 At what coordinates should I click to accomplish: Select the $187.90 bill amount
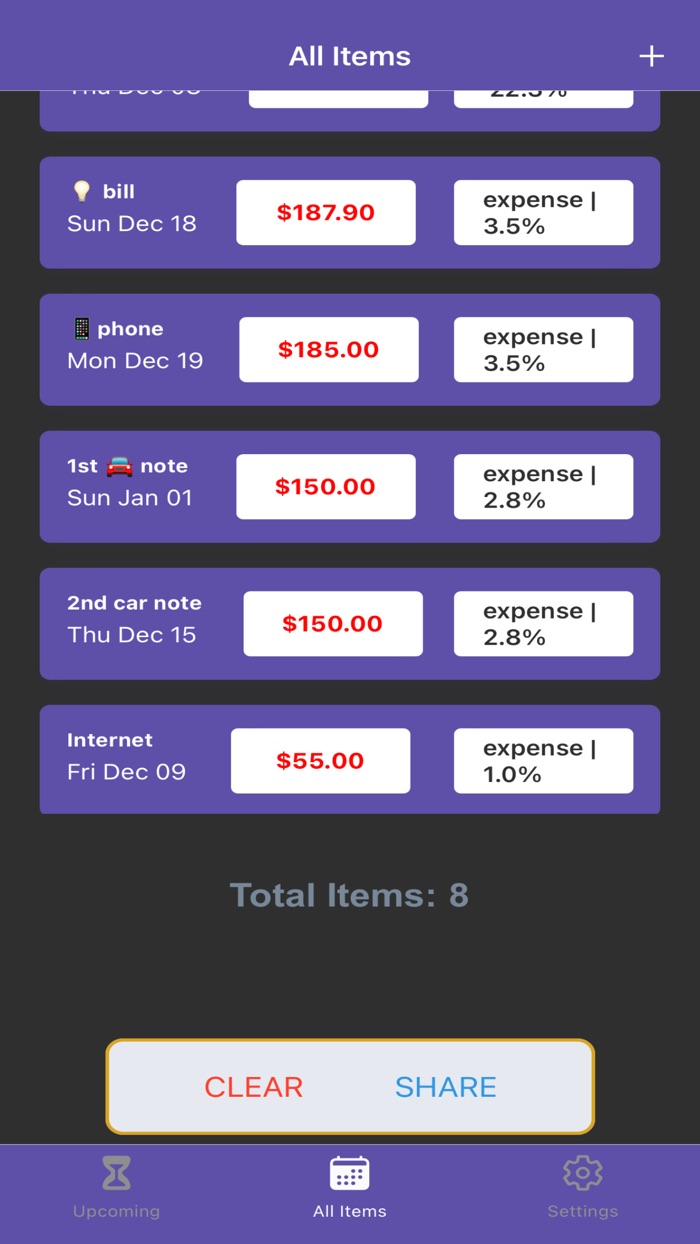pos(326,213)
